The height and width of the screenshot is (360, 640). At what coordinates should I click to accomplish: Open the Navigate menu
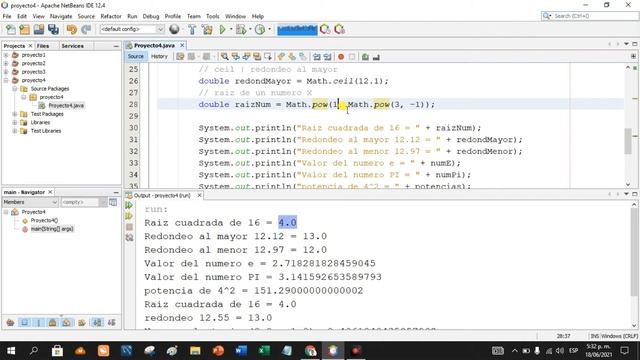click(x=61, y=16)
